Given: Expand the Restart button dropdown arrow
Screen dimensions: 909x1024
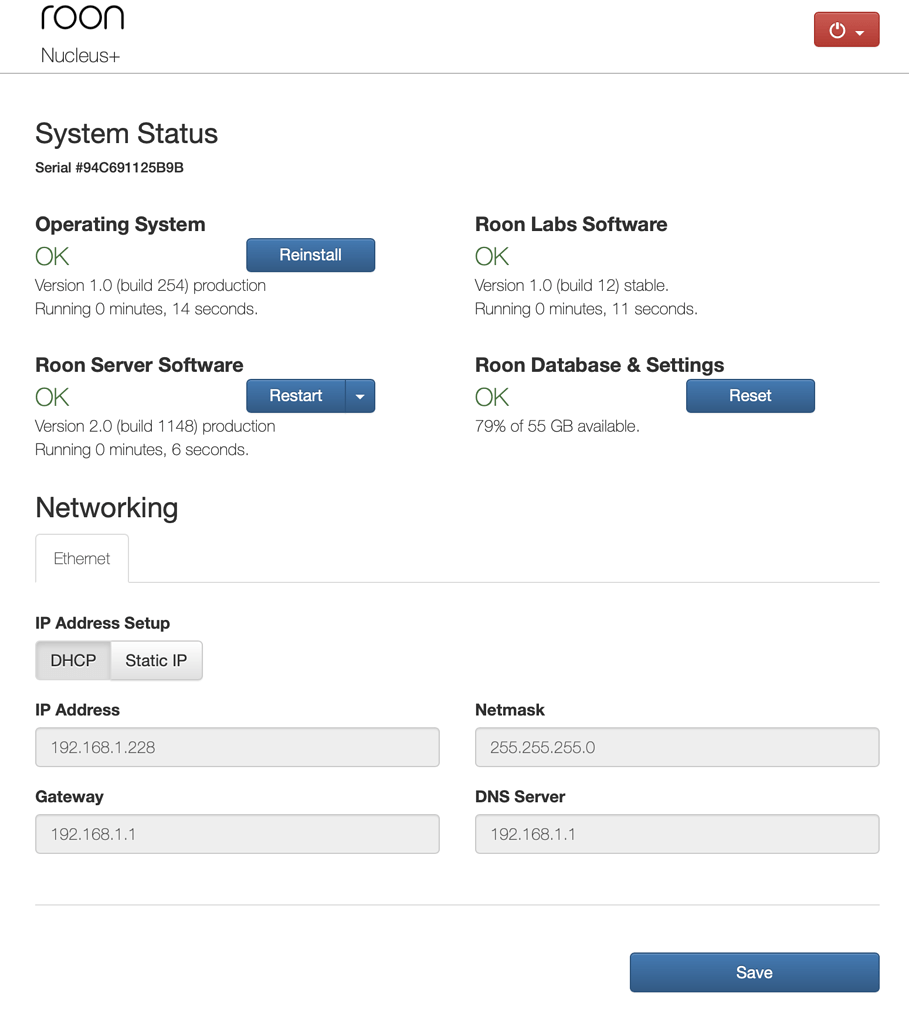Looking at the screenshot, I should tap(360, 396).
